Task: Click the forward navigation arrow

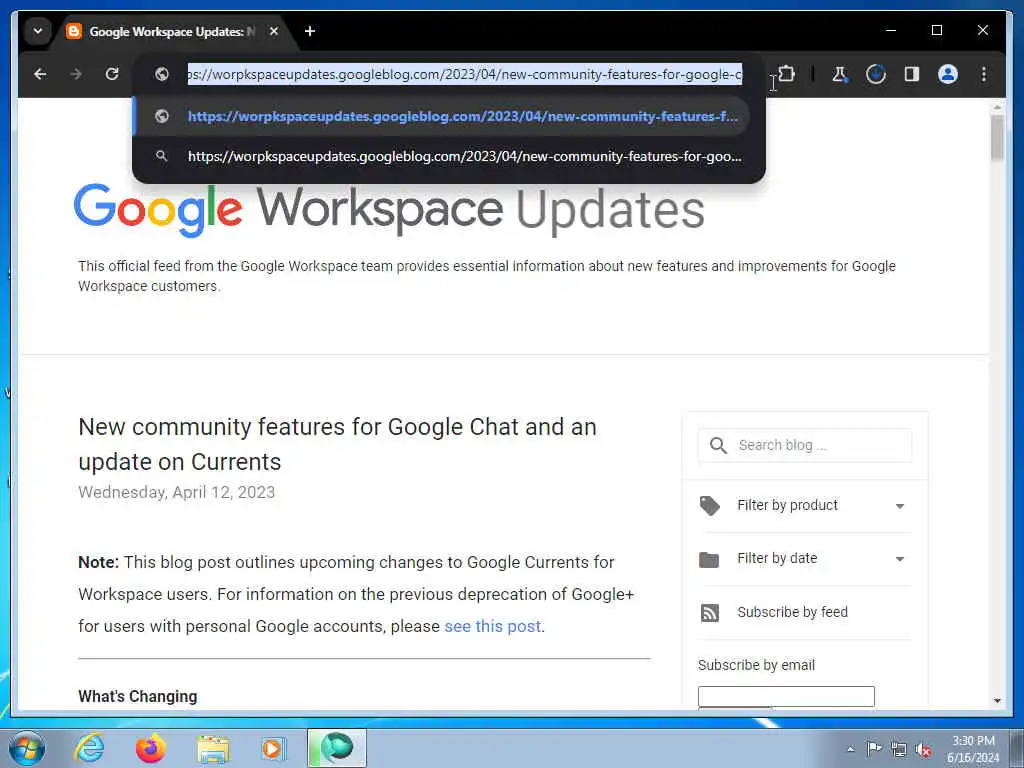Action: click(x=76, y=74)
